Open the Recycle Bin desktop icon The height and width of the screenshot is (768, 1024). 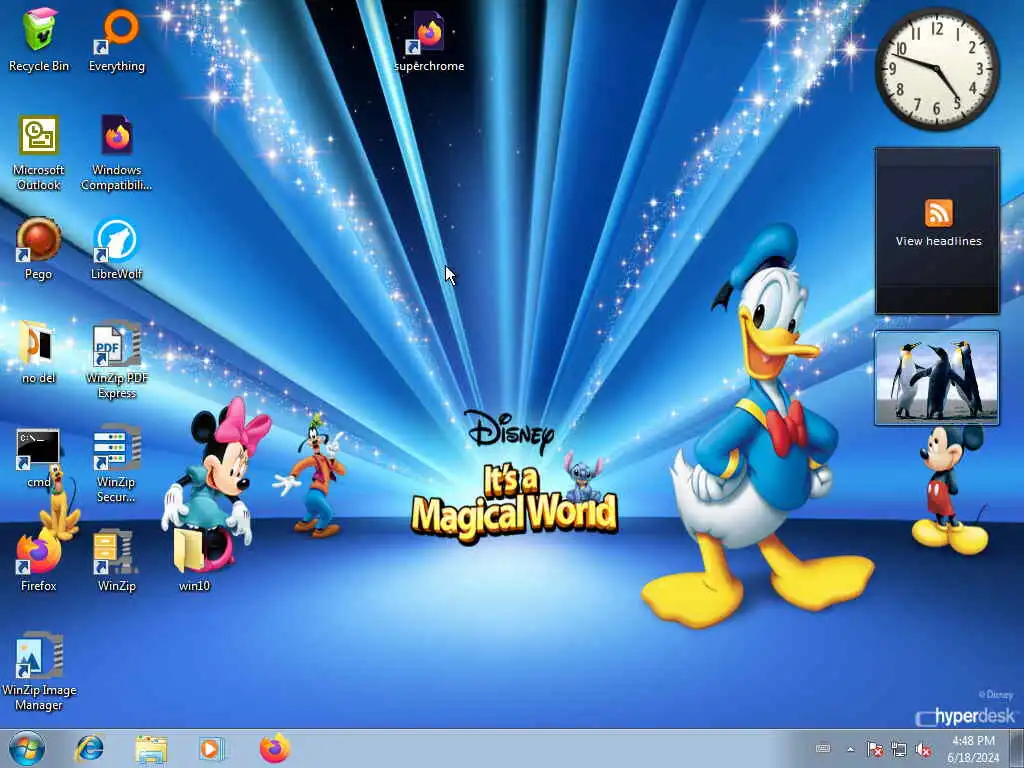pyautogui.click(x=39, y=39)
